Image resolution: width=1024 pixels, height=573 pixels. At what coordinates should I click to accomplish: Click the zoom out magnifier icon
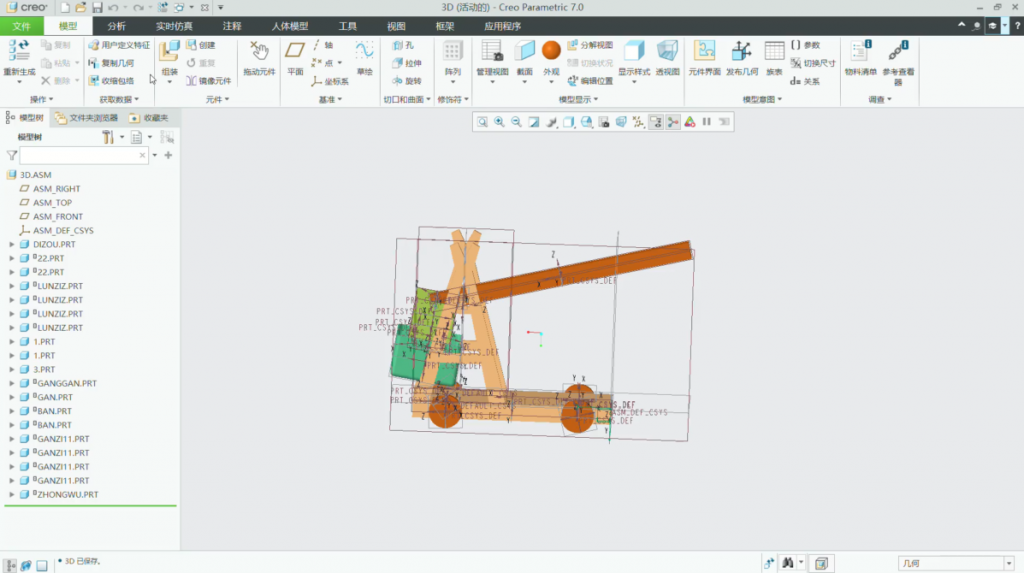516,122
